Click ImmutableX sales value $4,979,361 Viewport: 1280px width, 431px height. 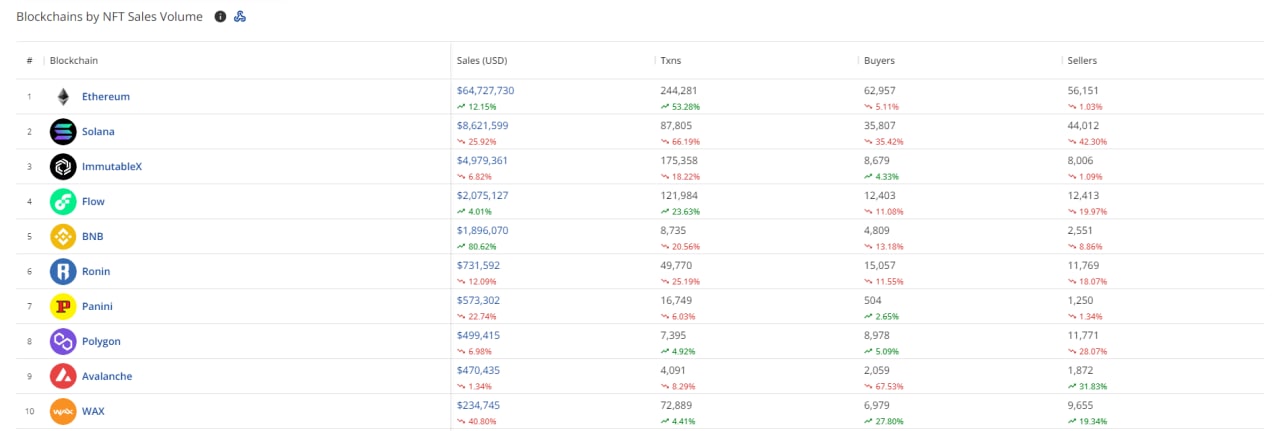pos(483,160)
